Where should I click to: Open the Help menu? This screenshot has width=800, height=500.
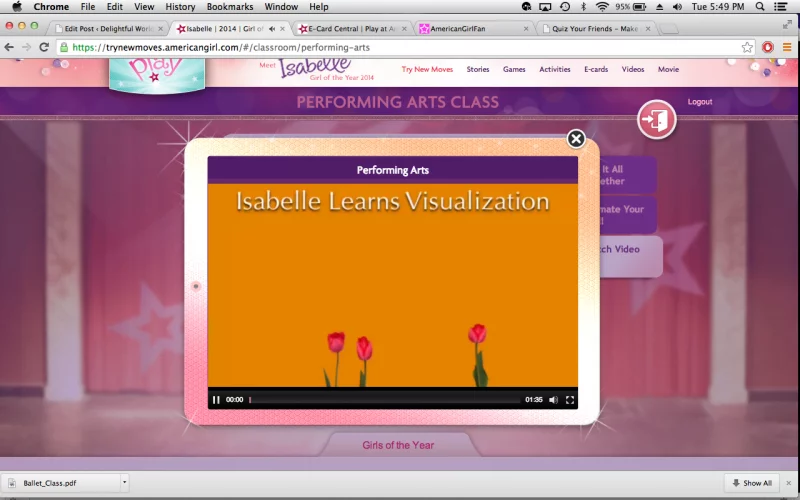[x=318, y=7]
